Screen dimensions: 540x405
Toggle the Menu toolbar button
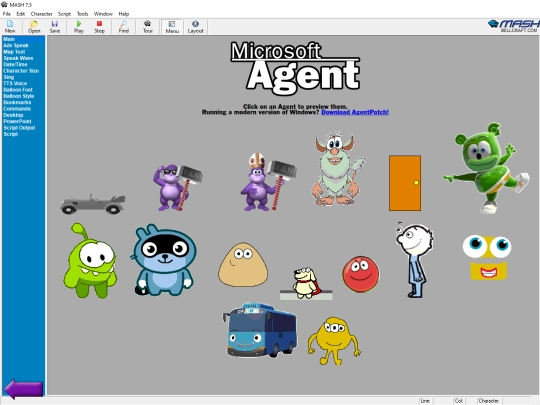[172, 27]
